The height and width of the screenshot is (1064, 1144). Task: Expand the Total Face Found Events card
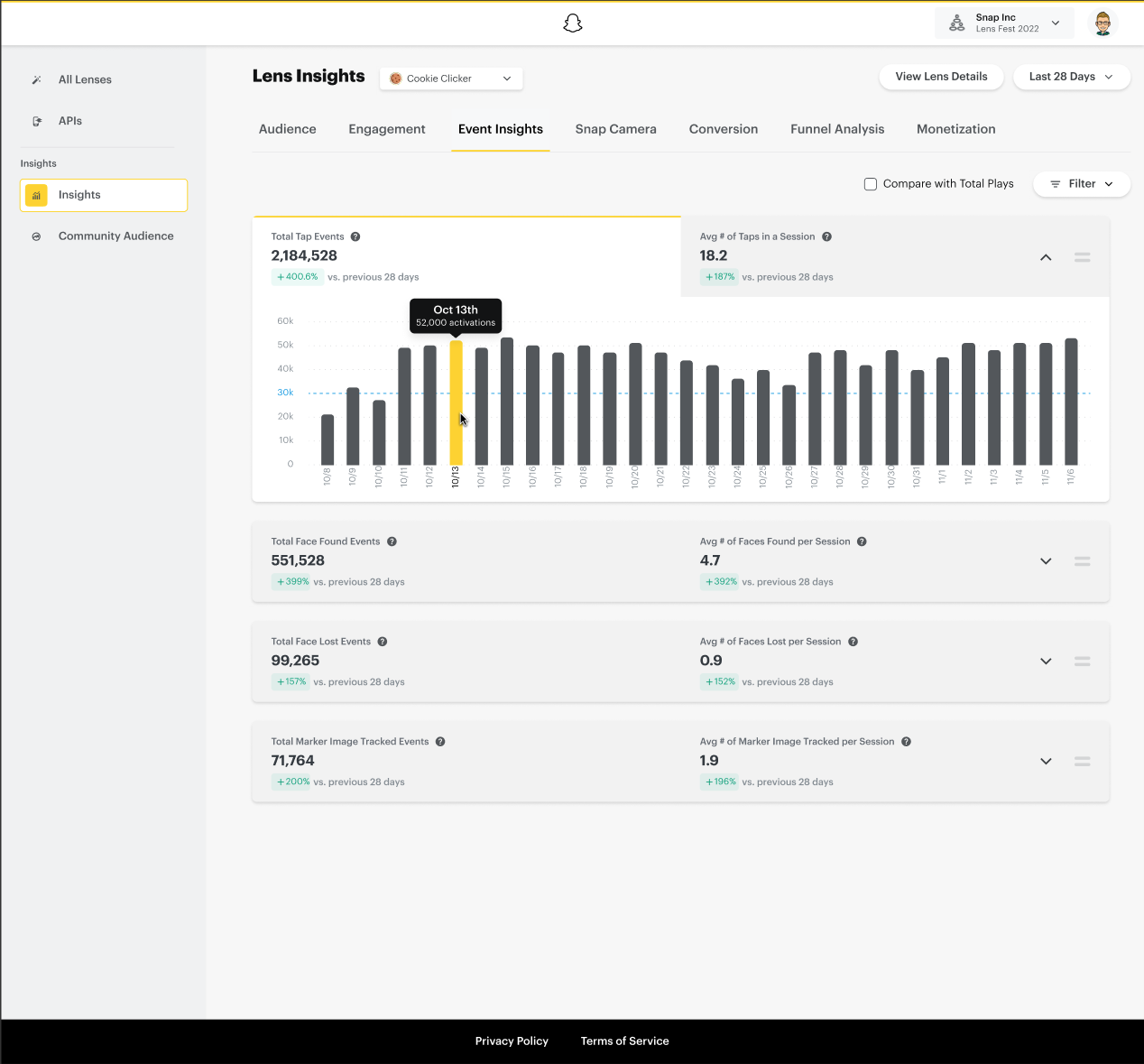click(x=1046, y=561)
